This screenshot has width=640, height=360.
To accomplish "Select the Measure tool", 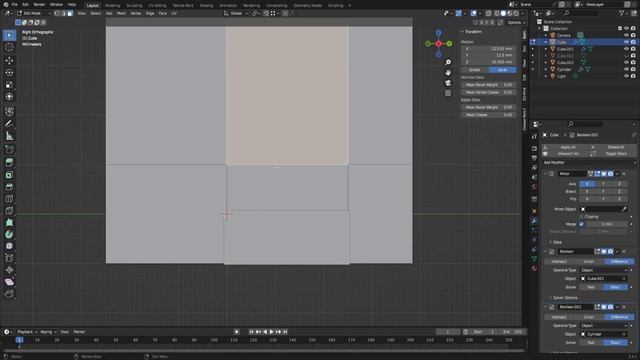I will 9,136.
